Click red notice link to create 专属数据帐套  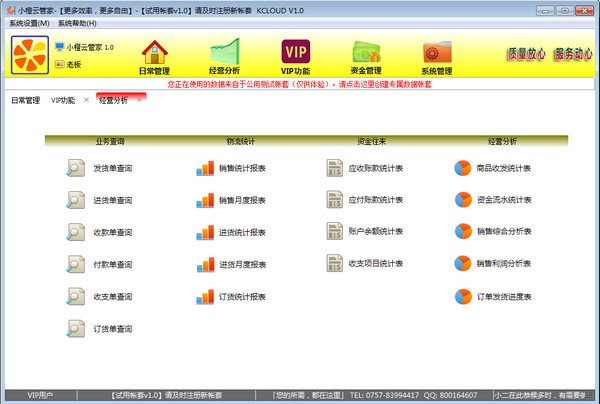pyautogui.click(x=299, y=84)
